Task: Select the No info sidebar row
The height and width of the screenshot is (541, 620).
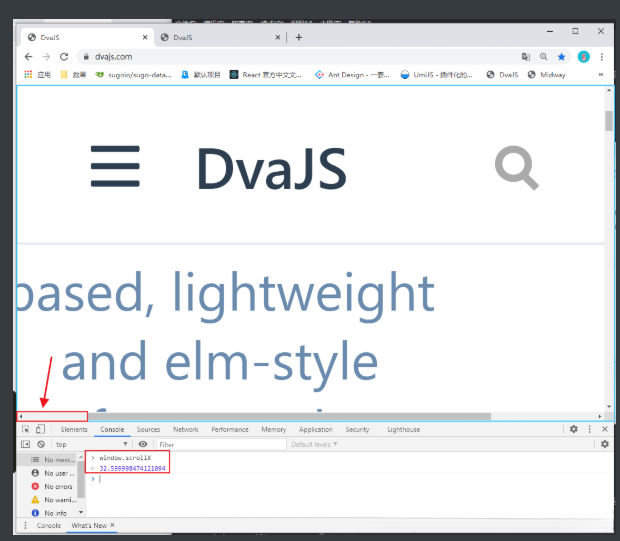Action: pyautogui.click(x=49, y=513)
